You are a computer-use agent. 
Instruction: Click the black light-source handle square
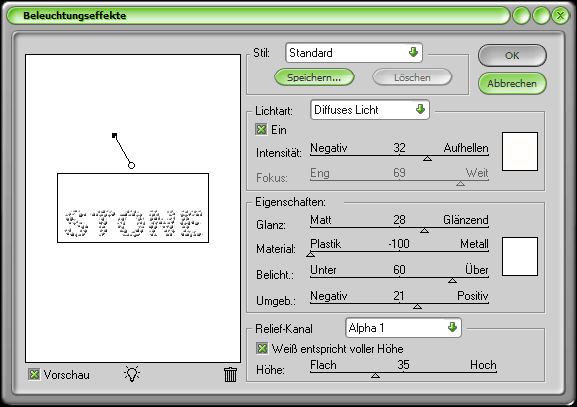(x=114, y=135)
